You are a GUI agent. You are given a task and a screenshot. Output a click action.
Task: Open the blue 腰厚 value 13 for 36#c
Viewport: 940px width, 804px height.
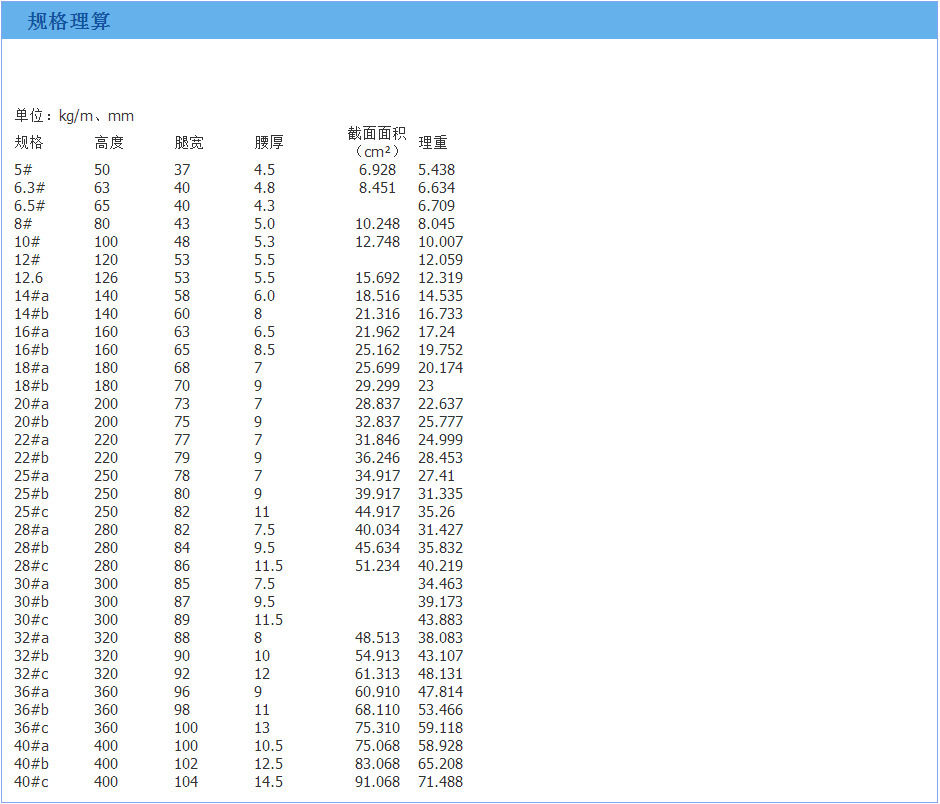click(x=260, y=727)
